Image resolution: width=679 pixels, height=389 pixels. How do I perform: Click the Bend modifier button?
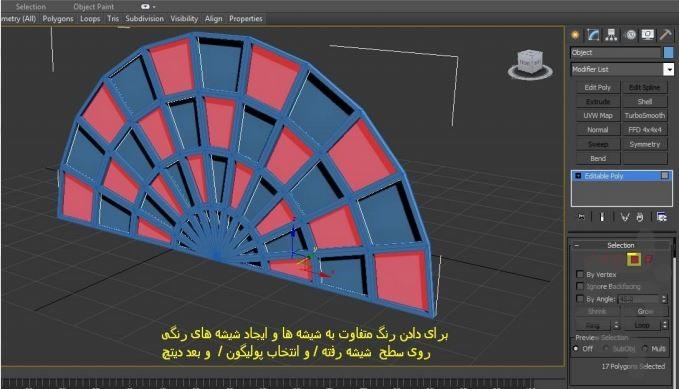pos(598,159)
